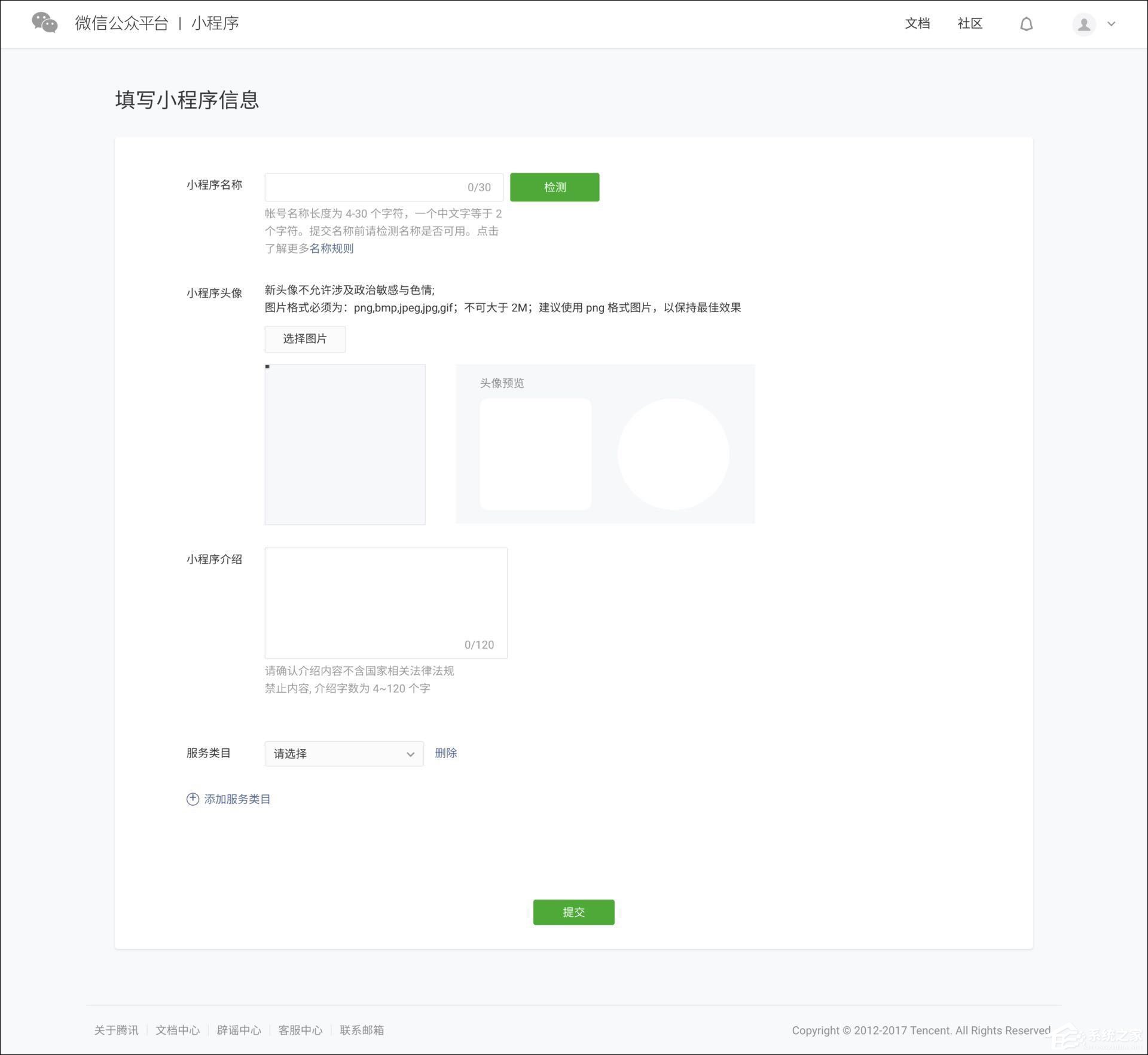The width and height of the screenshot is (1148, 1055).
Task: Click 选择图片 to upload avatar
Action: [x=305, y=339]
